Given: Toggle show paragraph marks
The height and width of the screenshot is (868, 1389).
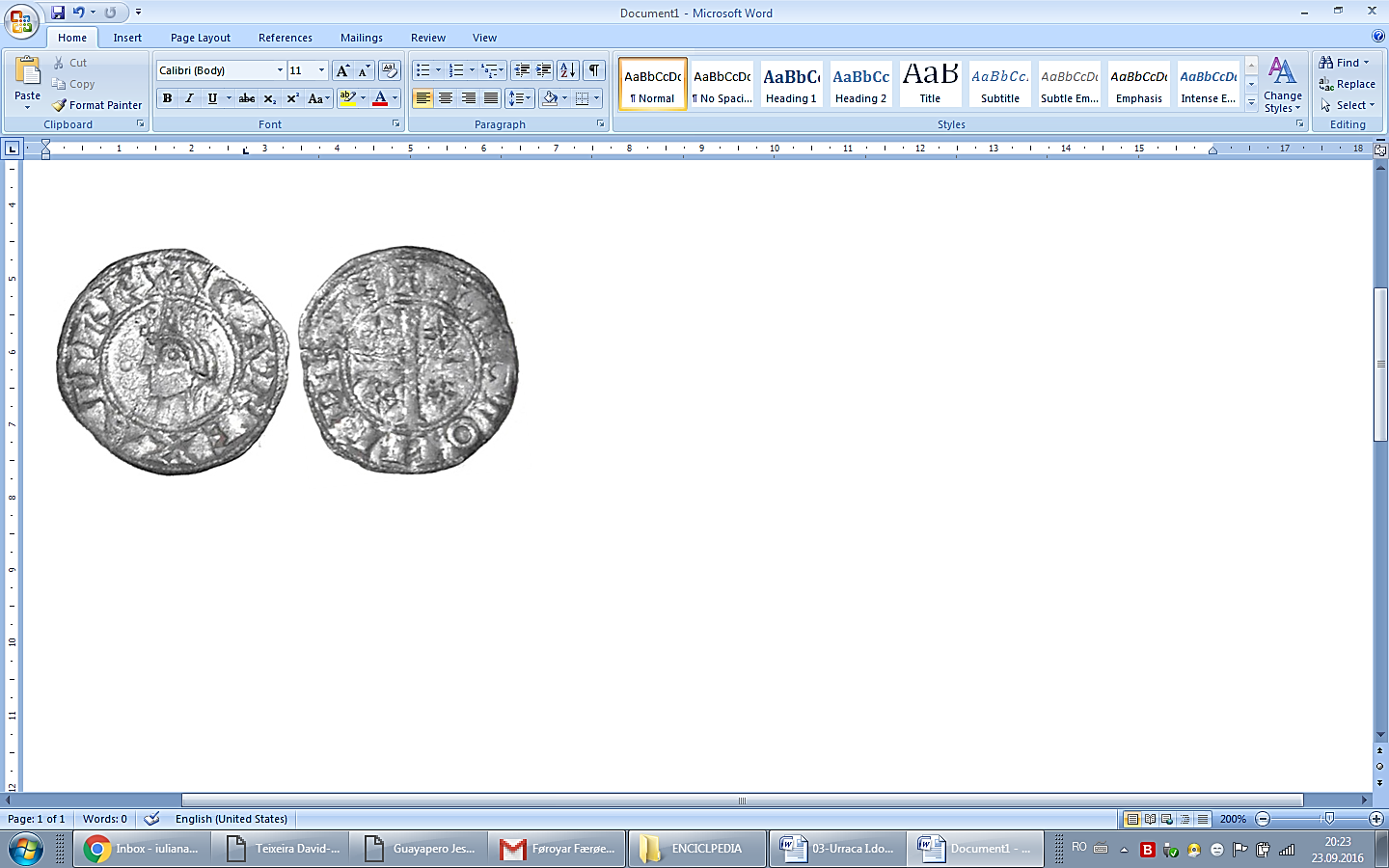Looking at the screenshot, I should 594,70.
